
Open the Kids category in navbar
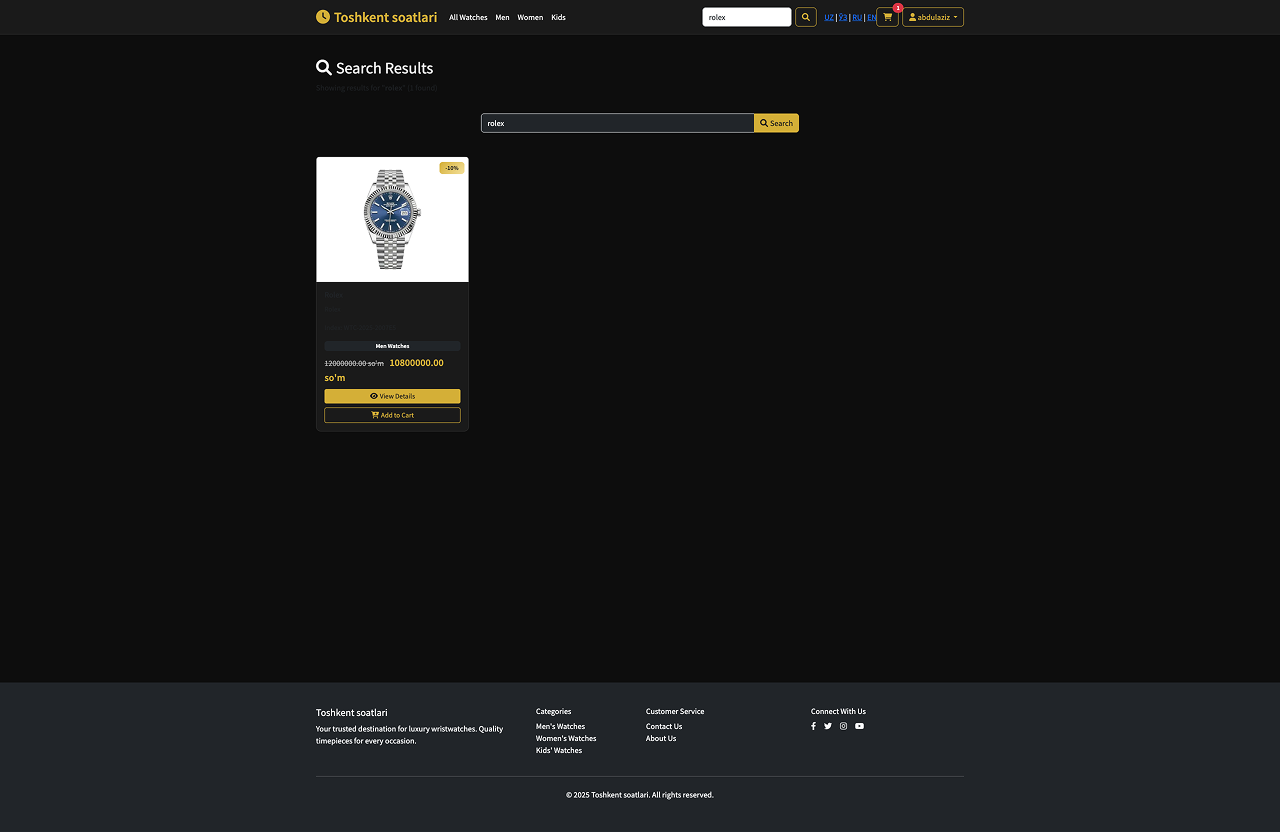click(558, 17)
